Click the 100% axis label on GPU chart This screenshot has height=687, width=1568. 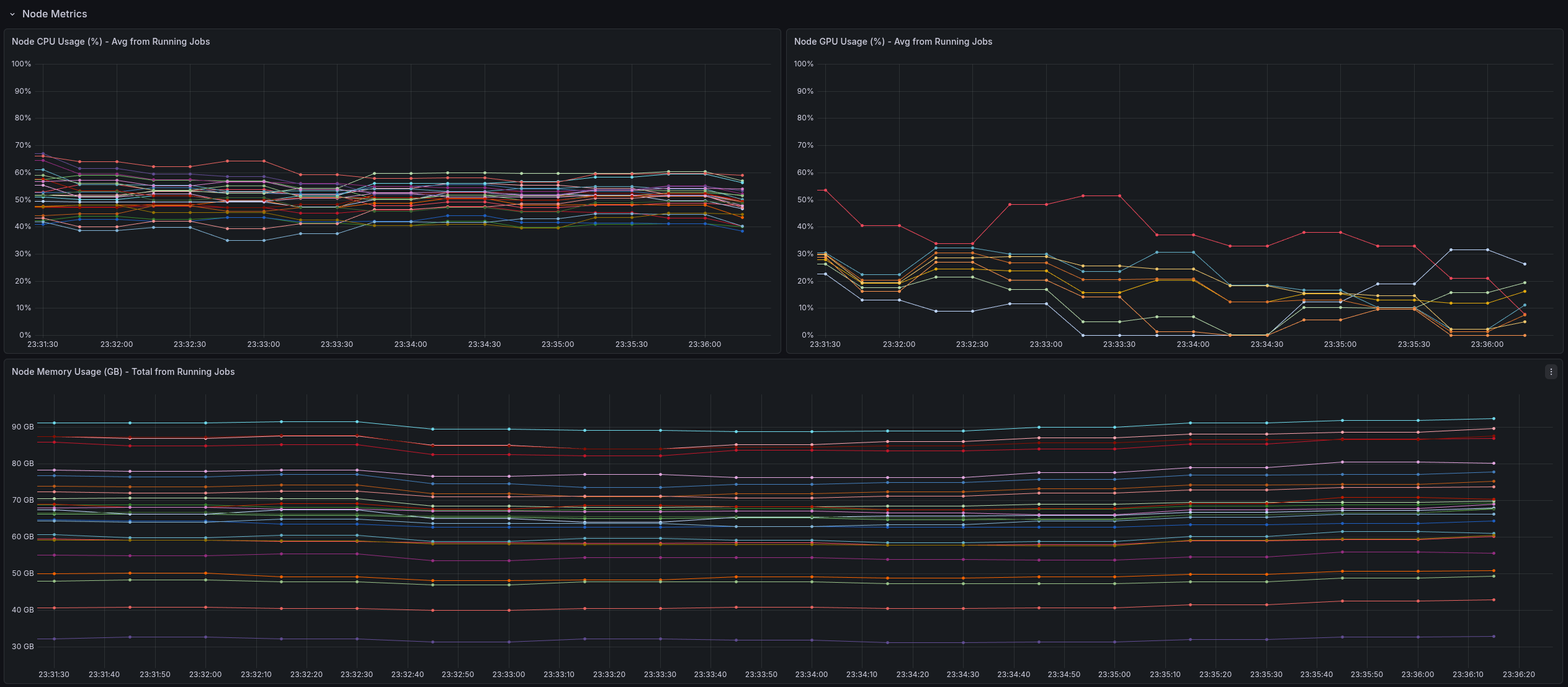[x=804, y=63]
